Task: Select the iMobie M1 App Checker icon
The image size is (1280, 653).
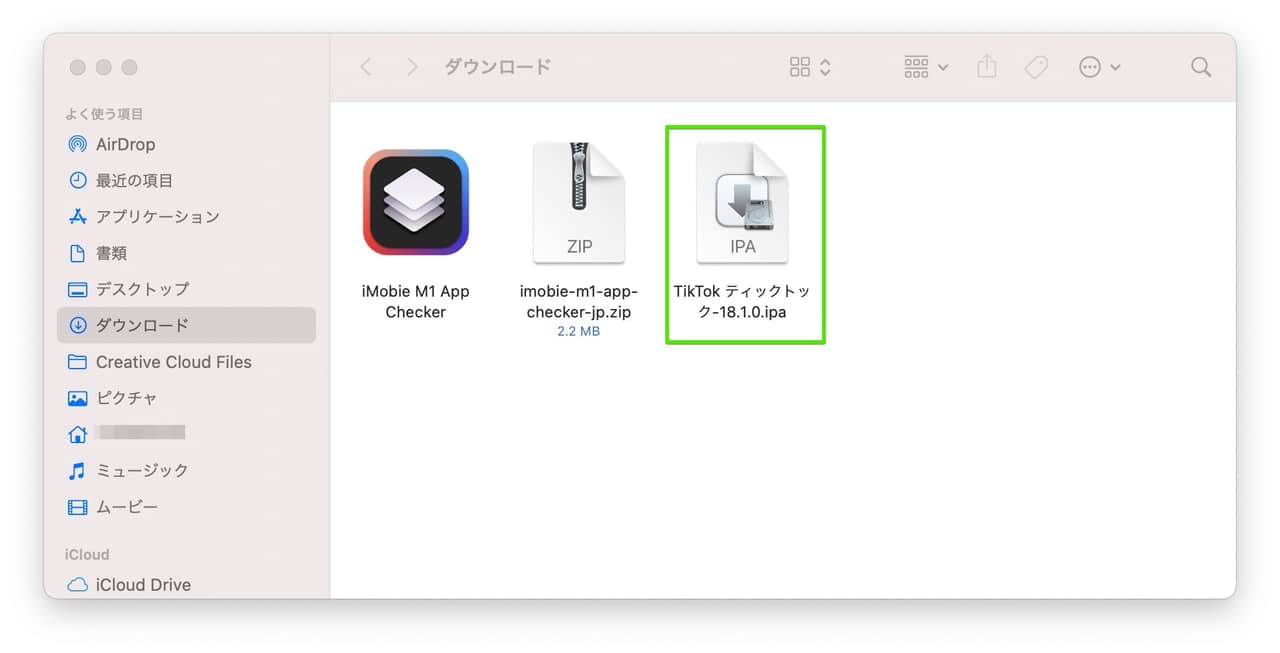Action: tap(416, 203)
